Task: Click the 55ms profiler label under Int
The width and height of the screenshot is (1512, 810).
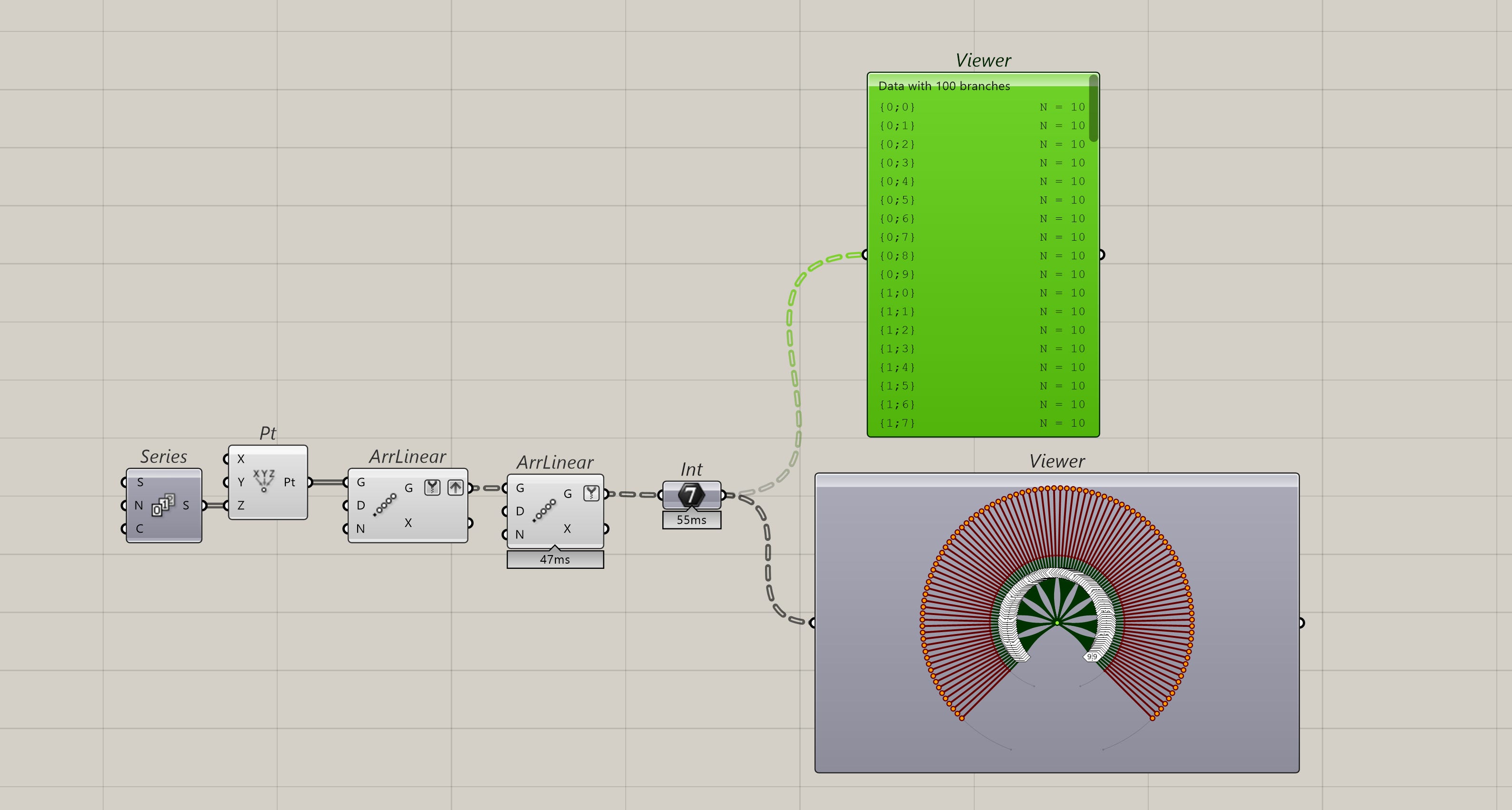Action: click(x=691, y=520)
